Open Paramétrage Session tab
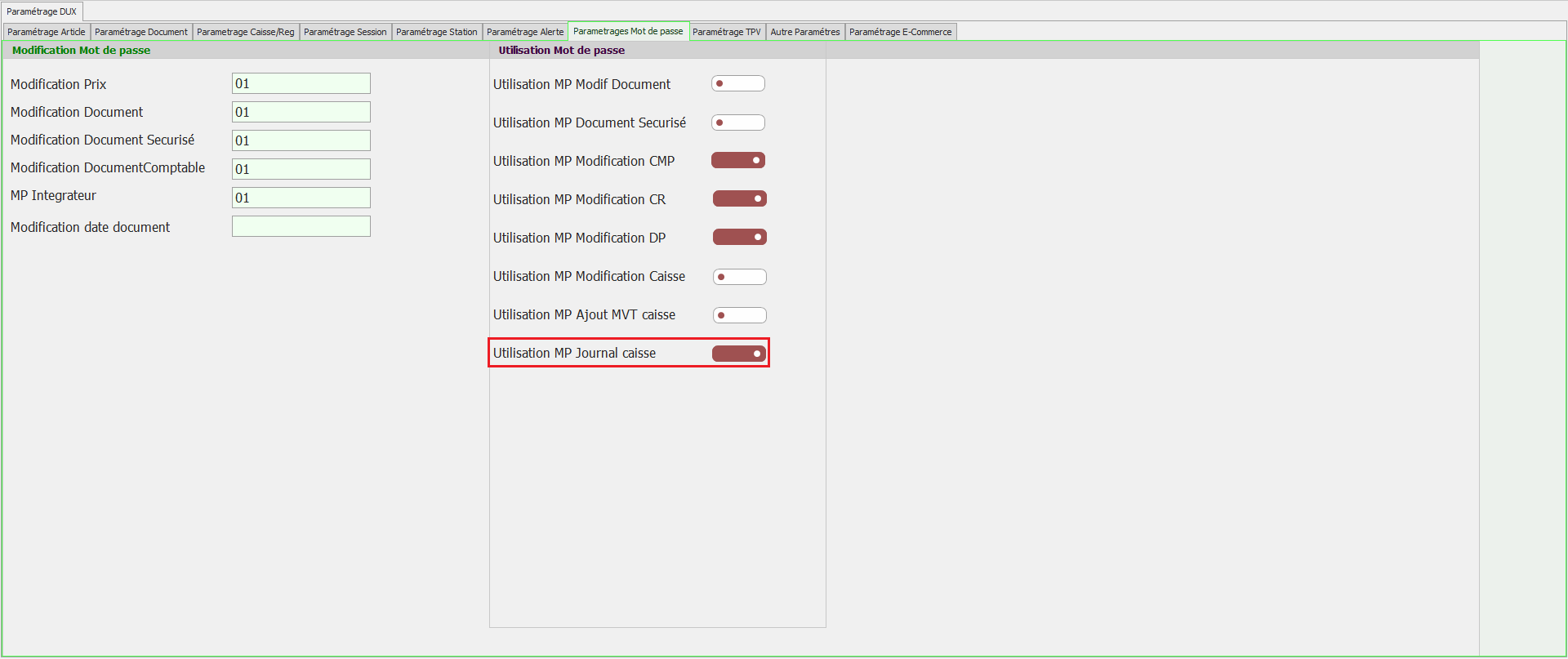The height and width of the screenshot is (659, 1568). point(345,32)
